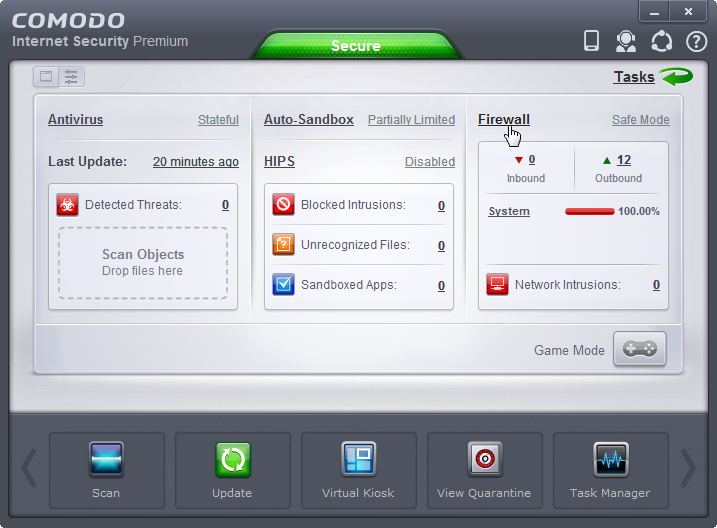Open the Virtual Kiosk
Screen dimensions: 717x528
click(x=358, y=461)
